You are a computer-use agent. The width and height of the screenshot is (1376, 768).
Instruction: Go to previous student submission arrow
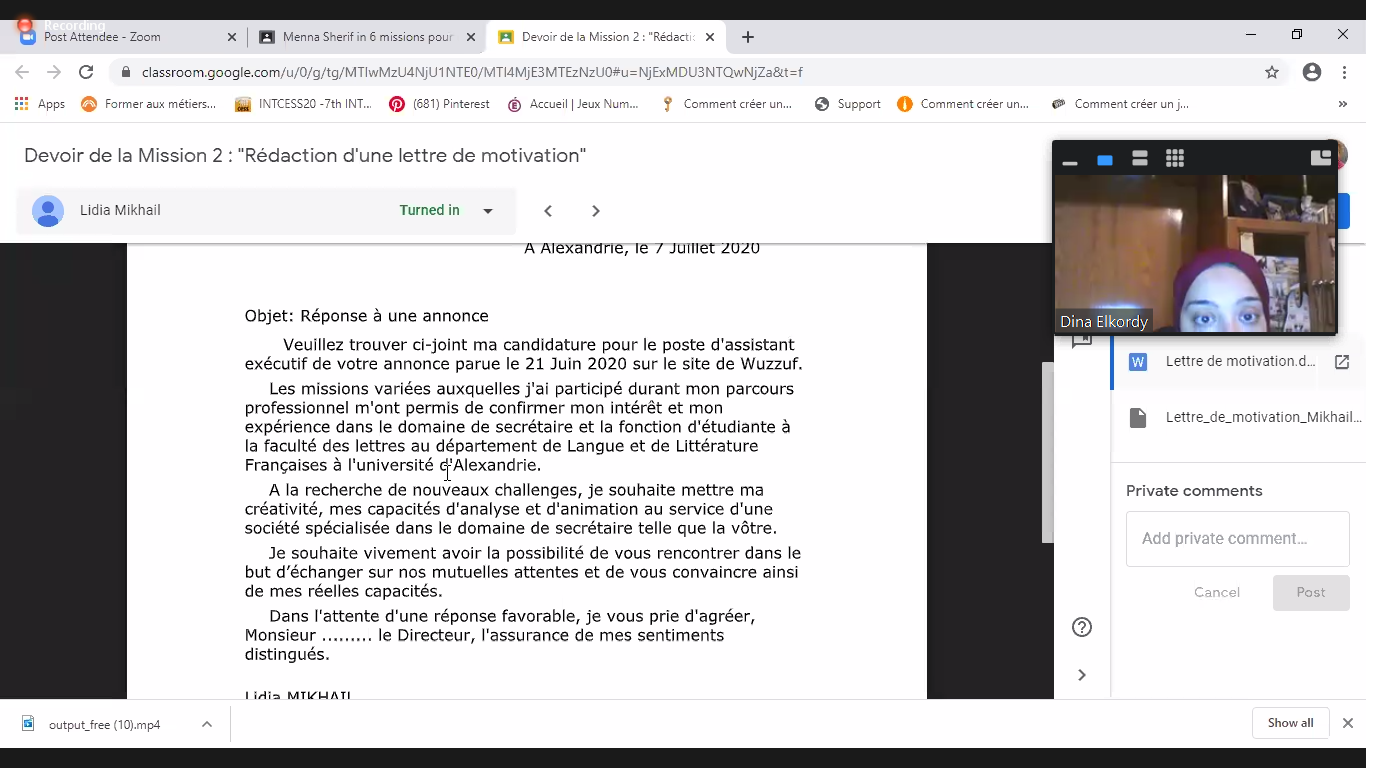548,211
